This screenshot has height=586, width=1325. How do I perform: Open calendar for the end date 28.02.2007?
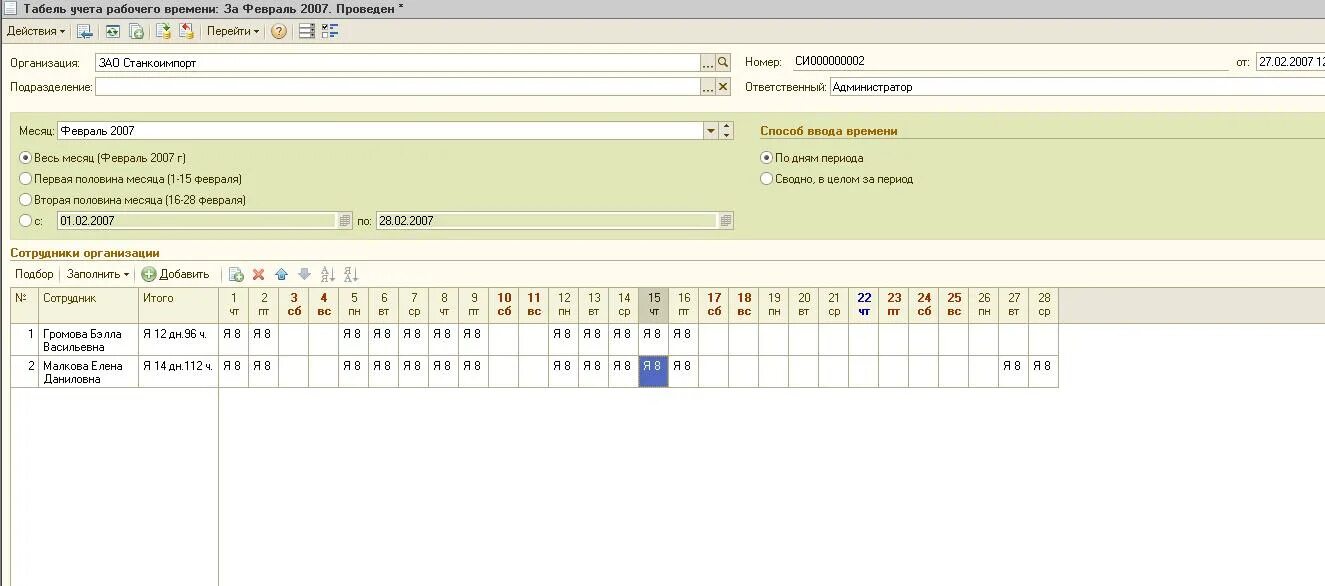point(726,221)
